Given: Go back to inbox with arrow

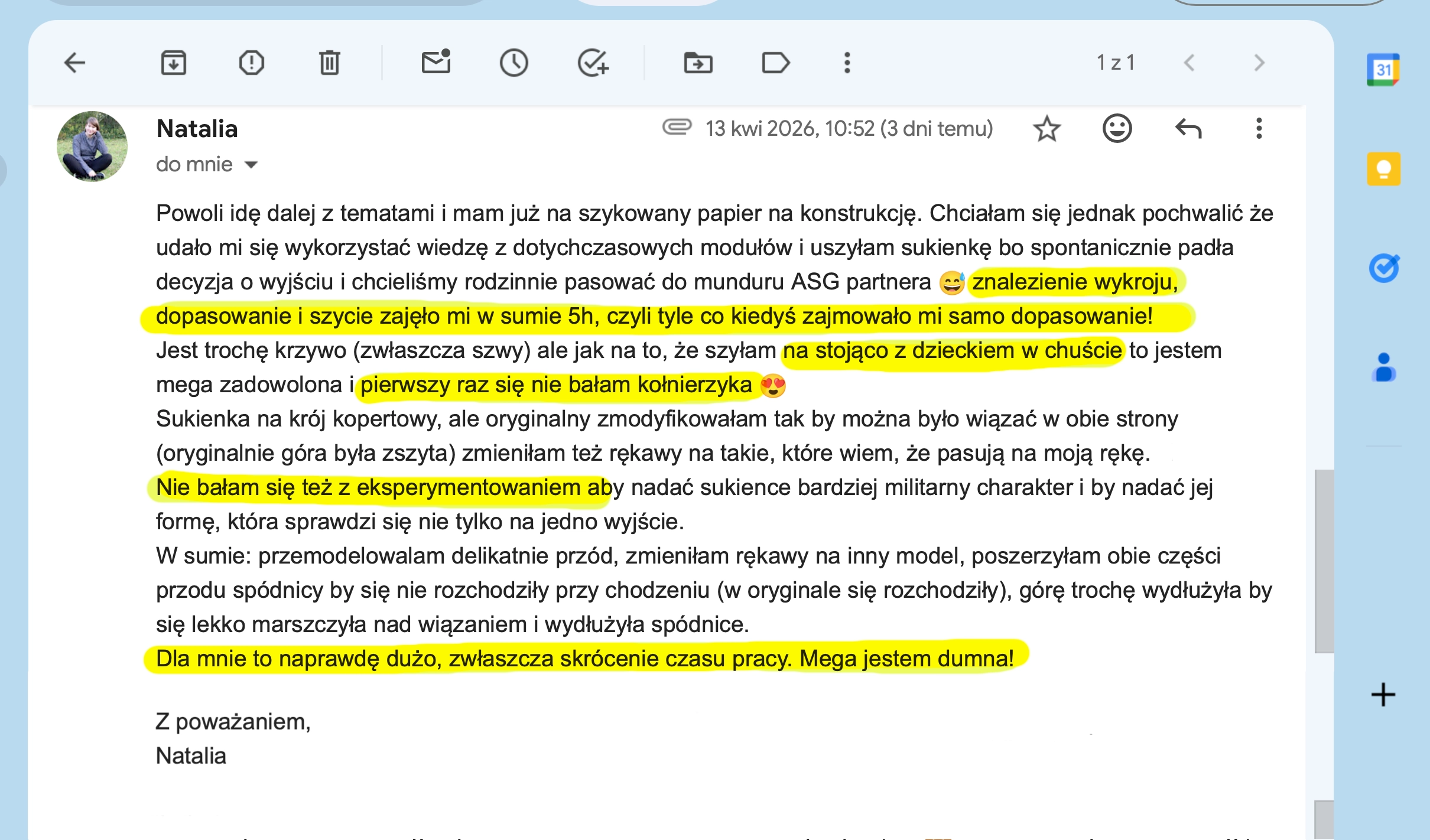Looking at the screenshot, I should pos(75,63).
